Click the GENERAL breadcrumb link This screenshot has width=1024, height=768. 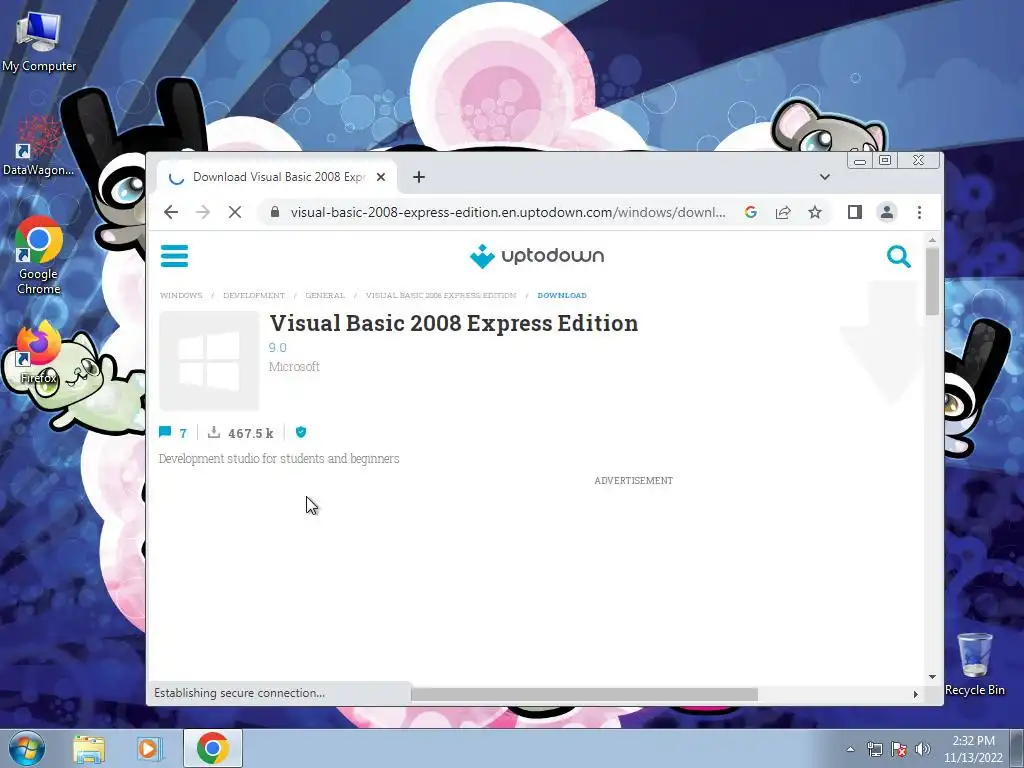pos(325,295)
